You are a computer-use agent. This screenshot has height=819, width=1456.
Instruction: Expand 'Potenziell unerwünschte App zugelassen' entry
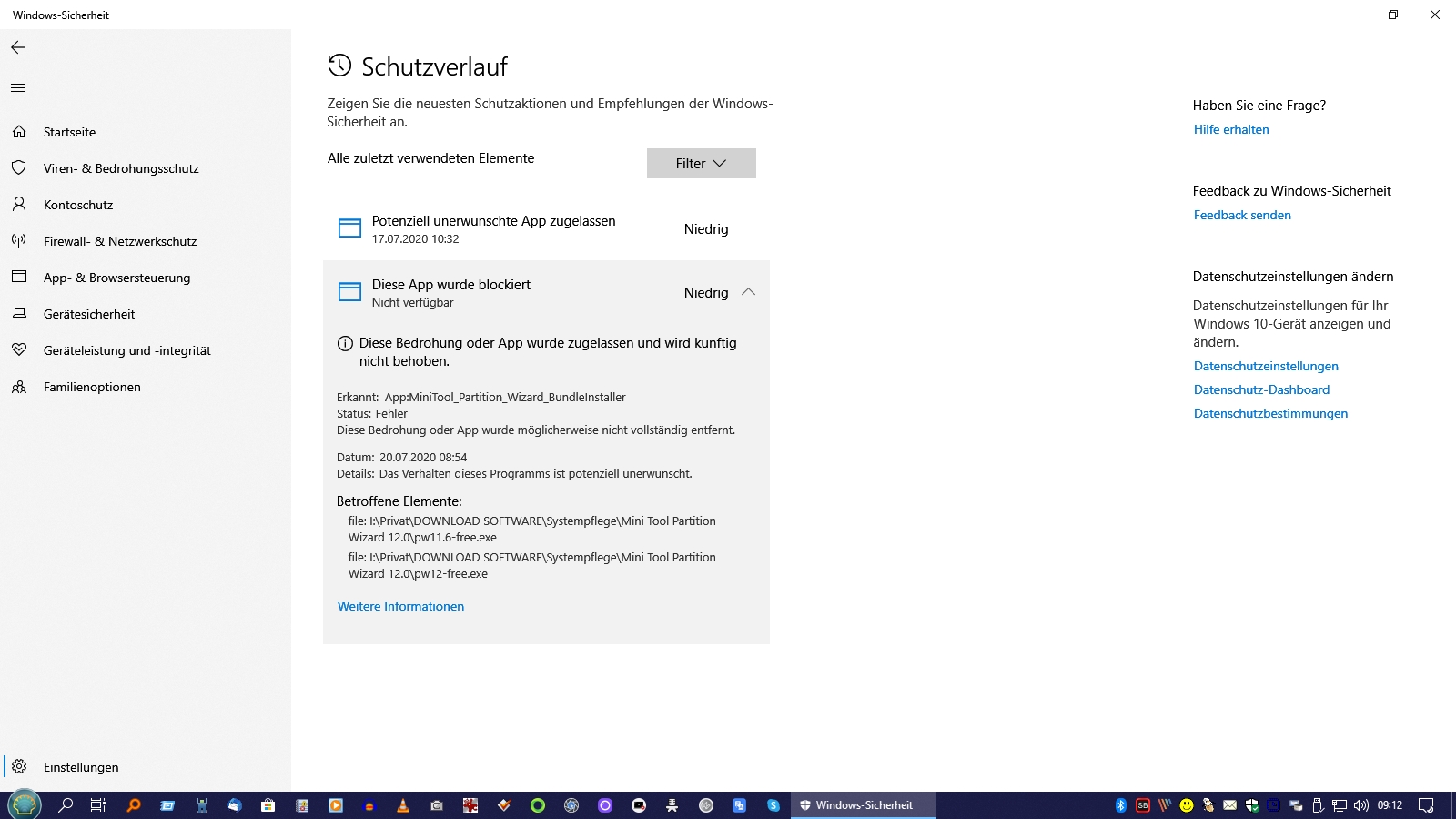coord(546,229)
